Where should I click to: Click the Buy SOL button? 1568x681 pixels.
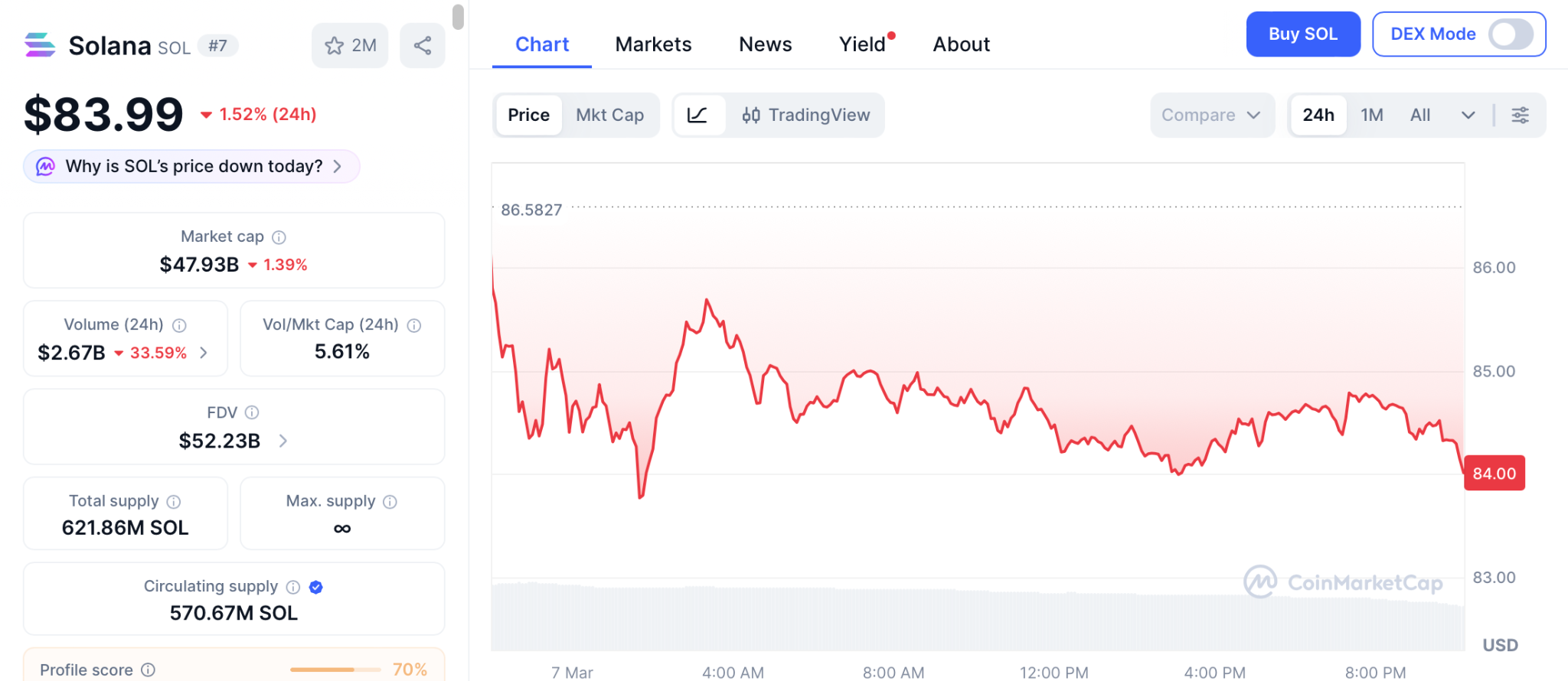coord(1302,34)
